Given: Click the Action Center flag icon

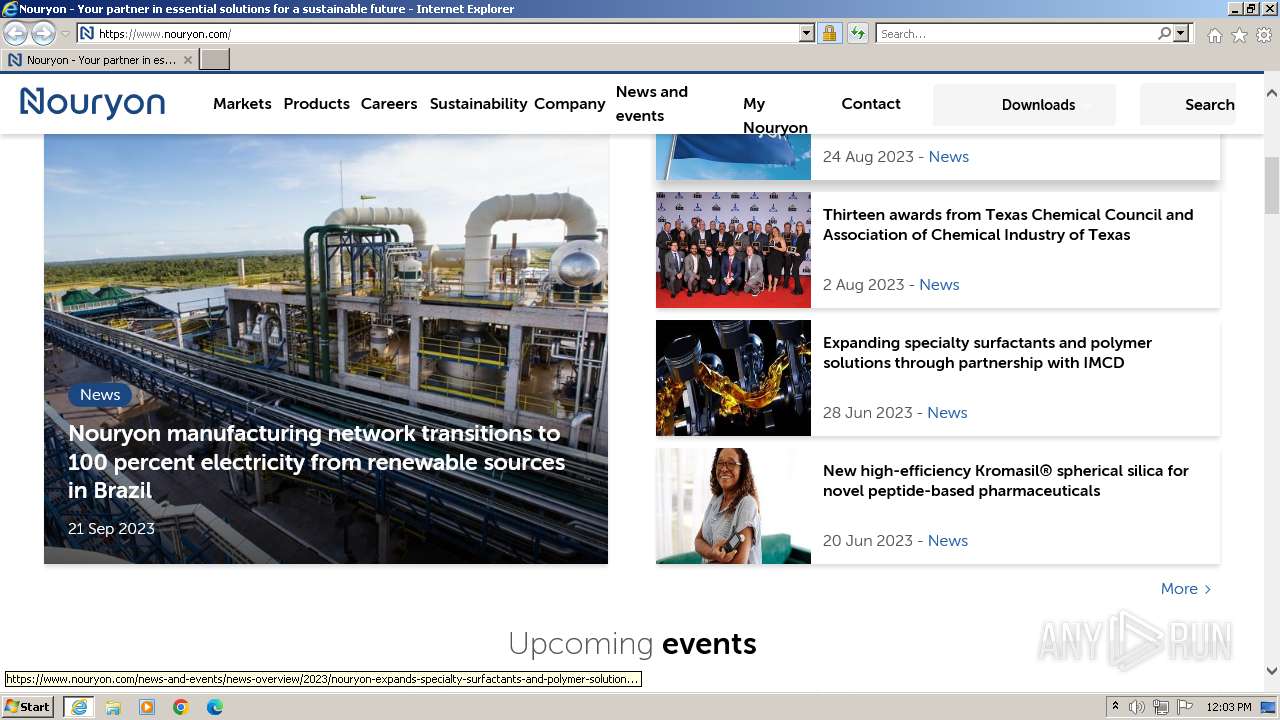Looking at the screenshot, I should (x=1185, y=707).
